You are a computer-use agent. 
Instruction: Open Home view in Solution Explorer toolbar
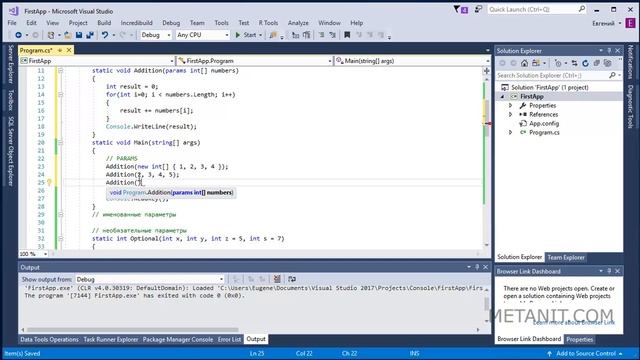click(x=524, y=63)
